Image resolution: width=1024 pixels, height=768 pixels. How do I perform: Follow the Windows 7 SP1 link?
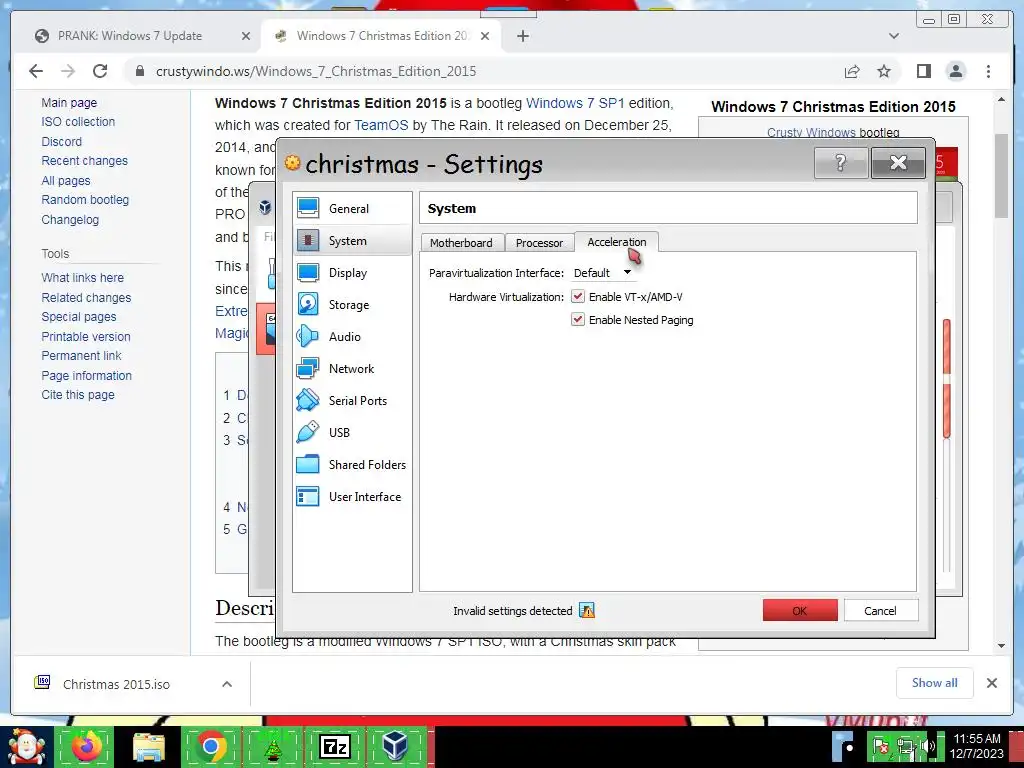tap(575, 103)
